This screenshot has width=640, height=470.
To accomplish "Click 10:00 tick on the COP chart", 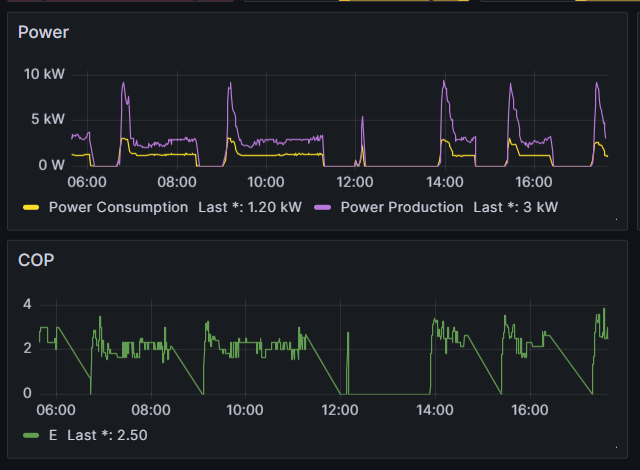I will [245, 410].
